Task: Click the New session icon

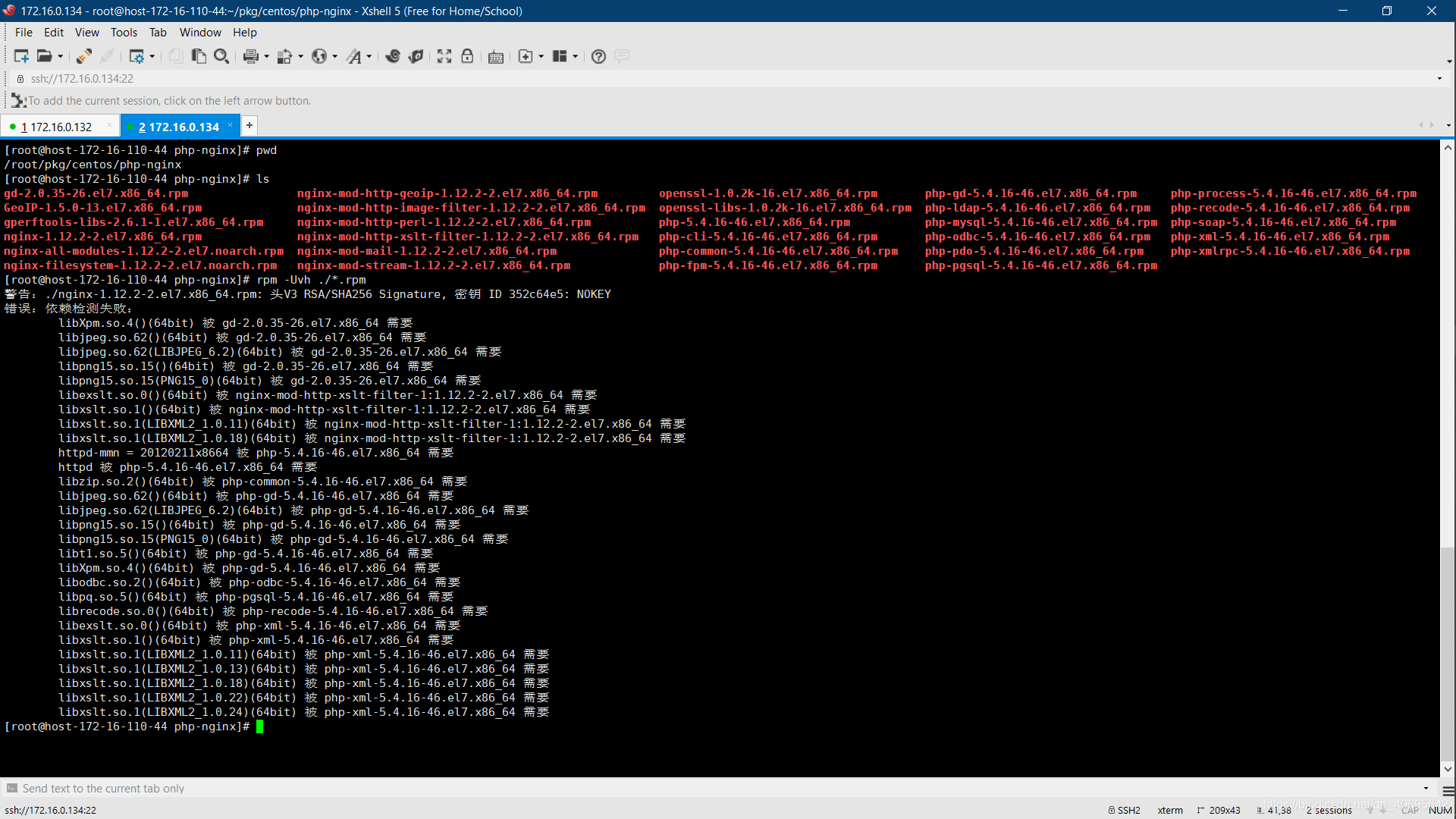Action: pyautogui.click(x=21, y=56)
